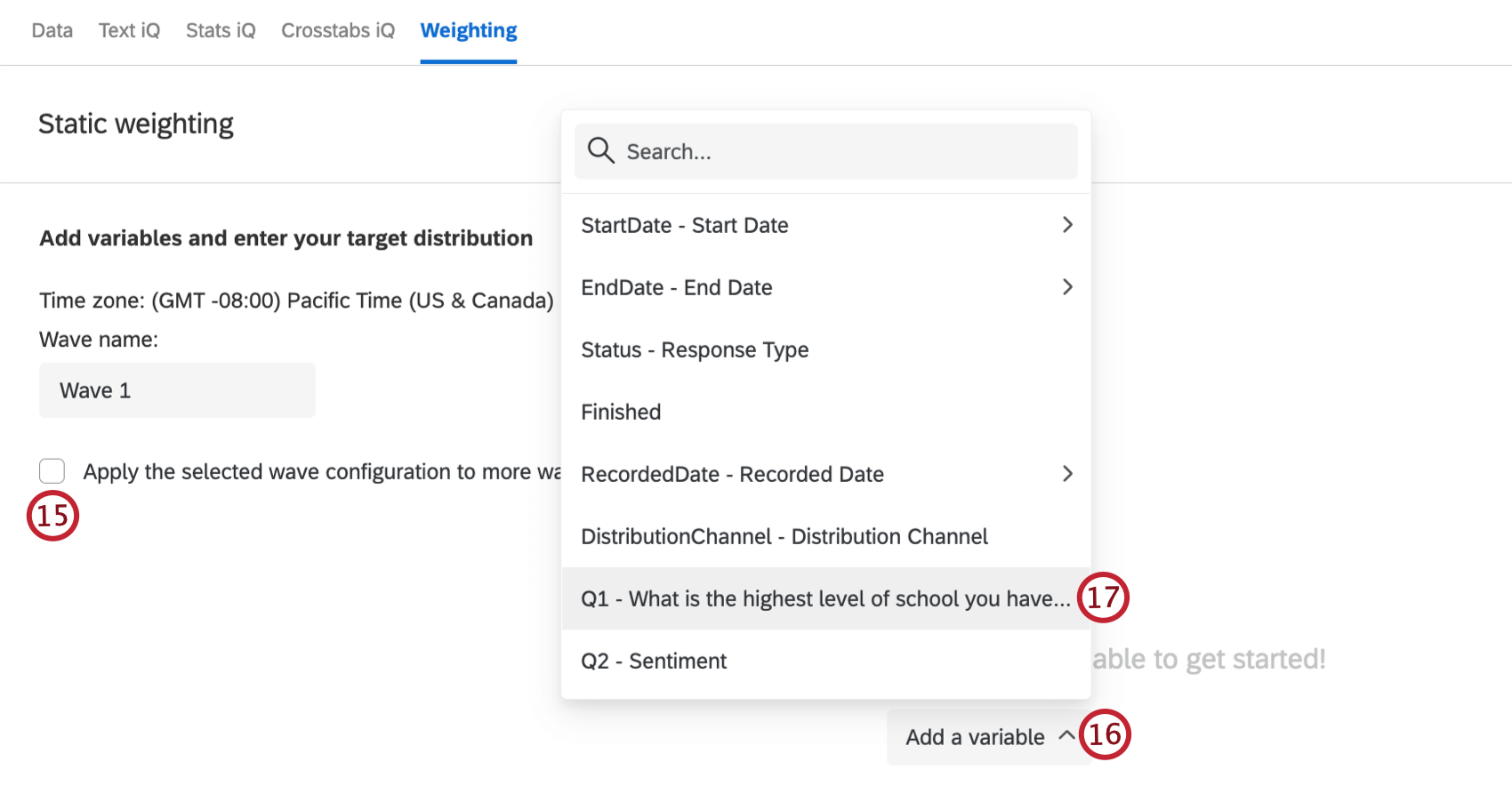This screenshot has height=786, width=1512.
Task: Switch to the Data tab
Action: point(52,31)
